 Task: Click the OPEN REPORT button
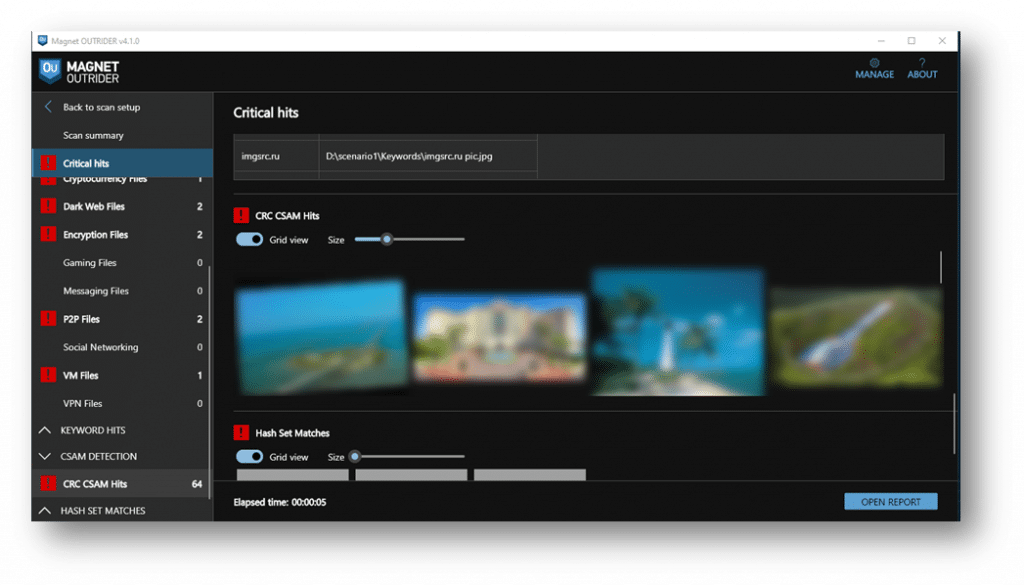pyautogui.click(x=890, y=501)
